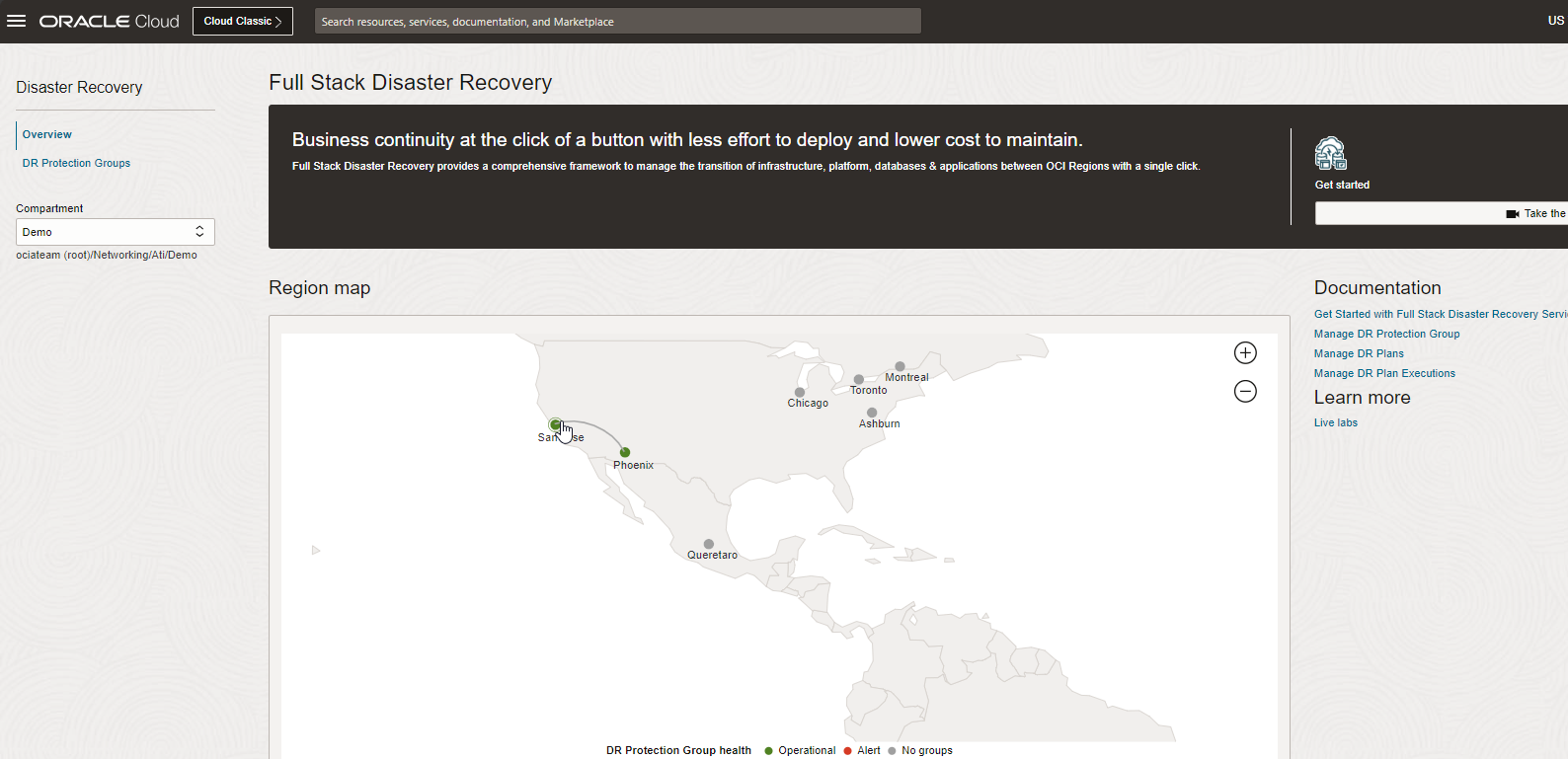Click the Operational legend item
Image resolution: width=1568 pixels, height=759 pixels.
(x=800, y=750)
